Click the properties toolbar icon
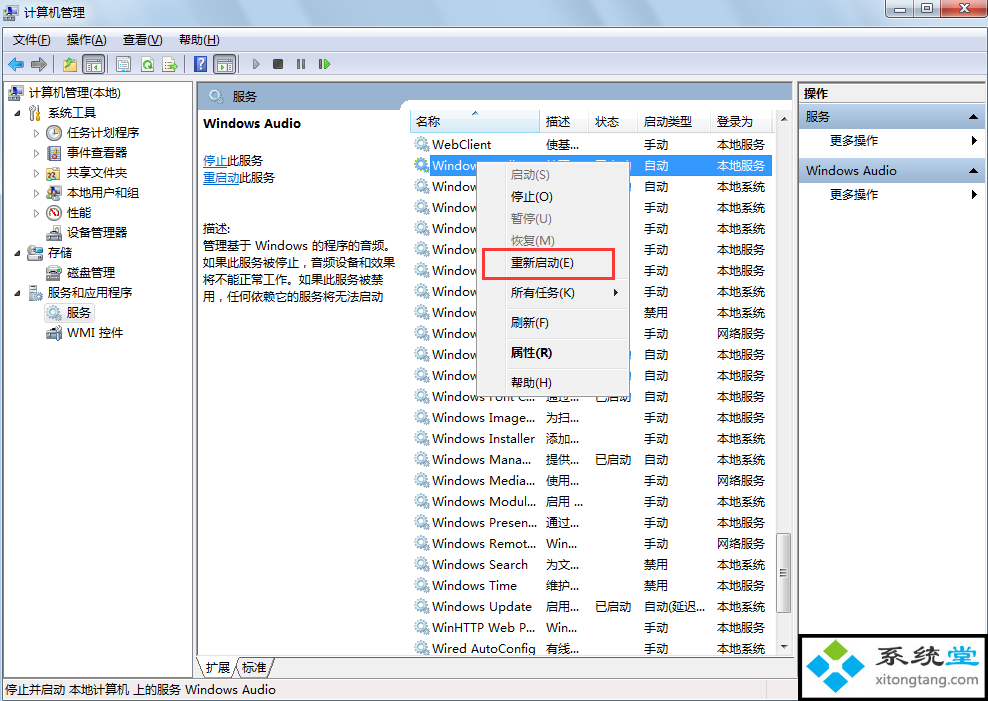Viewport: 988px width, 701px height. (124, 64)
